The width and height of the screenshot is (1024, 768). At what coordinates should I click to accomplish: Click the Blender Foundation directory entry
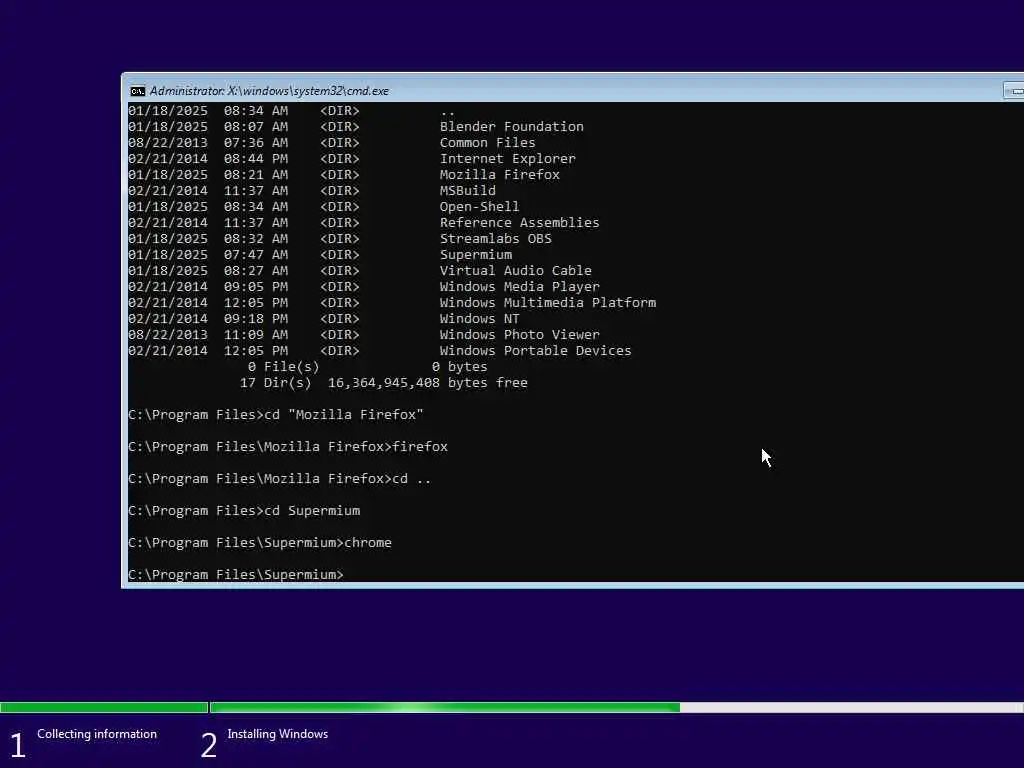[x=511, y=127]
